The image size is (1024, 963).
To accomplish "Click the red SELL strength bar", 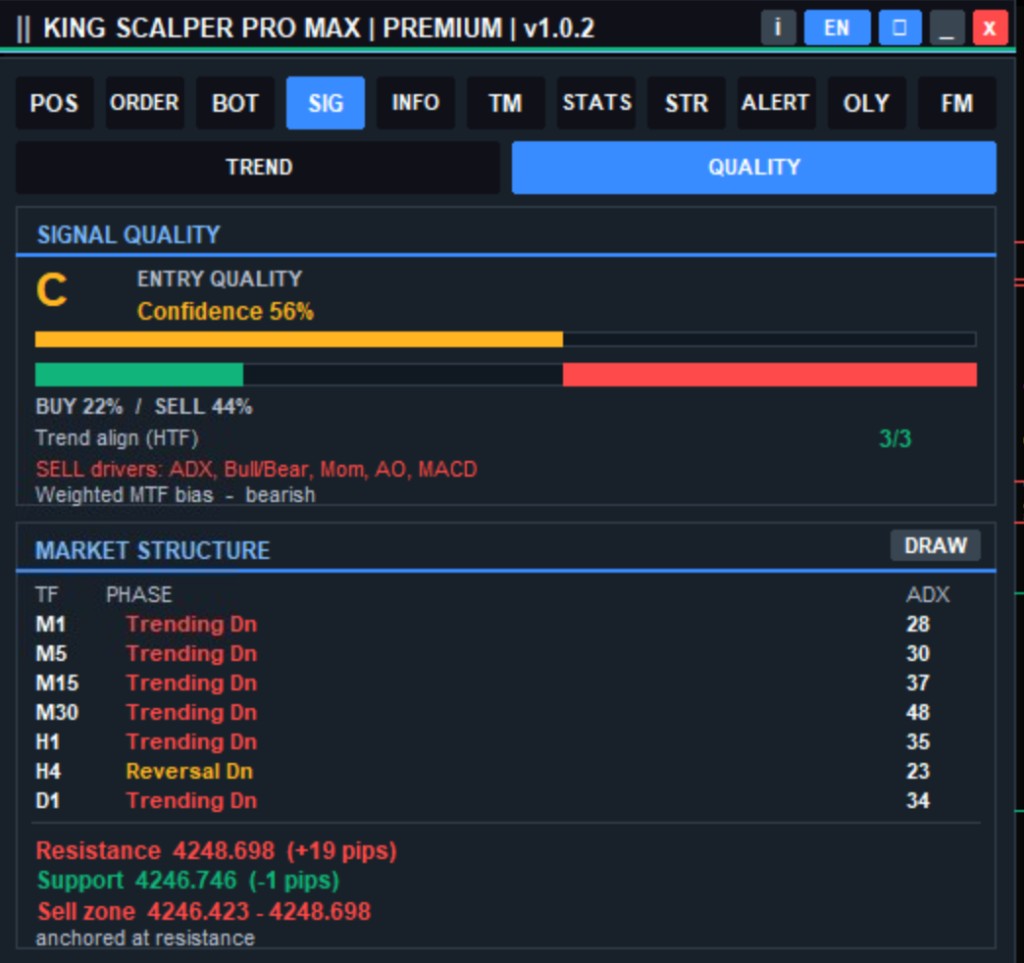I will (769, 375).
